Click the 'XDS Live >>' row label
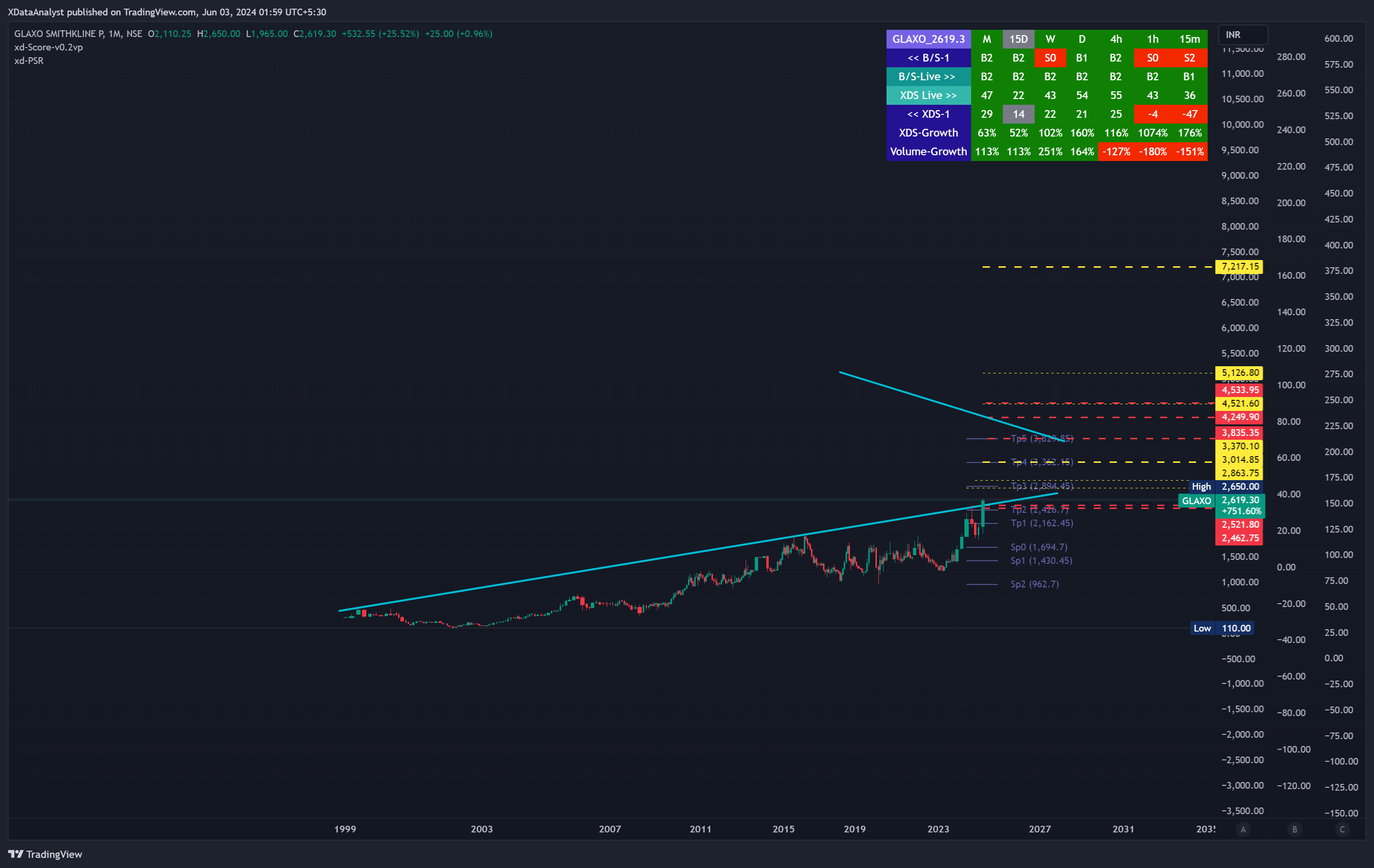Screen dimensions: 1374x868 (x=928, y=95)
